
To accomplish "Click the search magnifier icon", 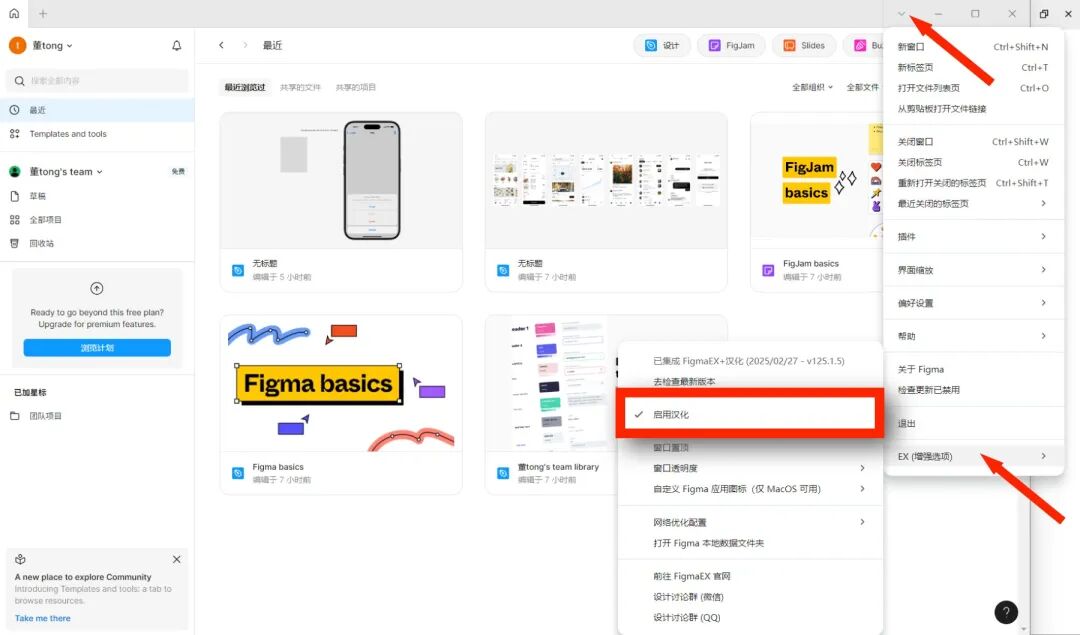I will (19, 81).
